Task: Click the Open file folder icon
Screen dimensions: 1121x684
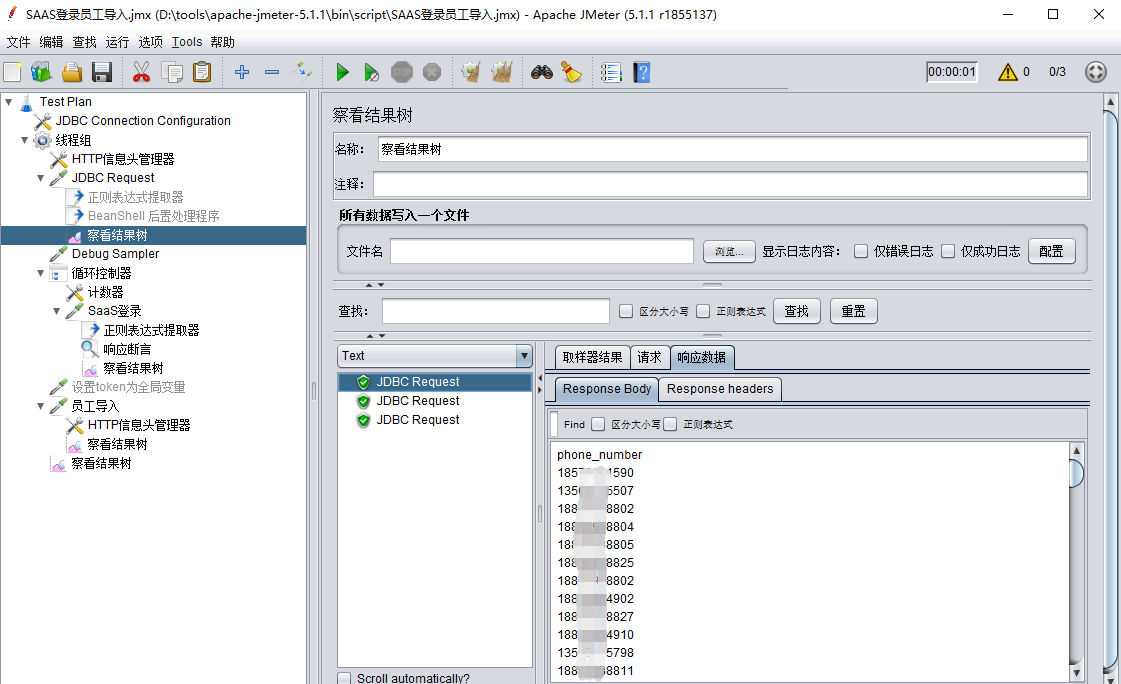Action: click(x=71, y=72)
